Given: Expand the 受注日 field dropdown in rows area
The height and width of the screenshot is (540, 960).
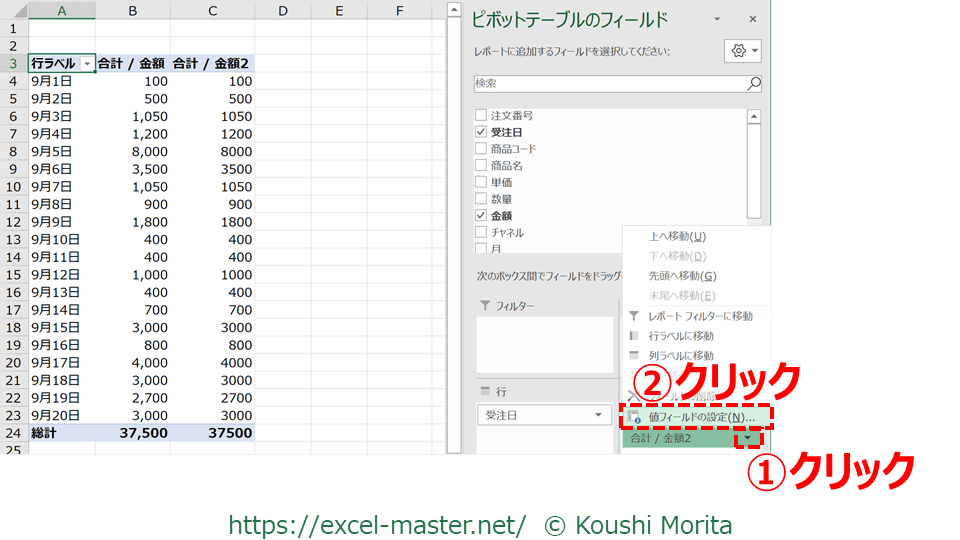Looking at the screenshot, I should click(x=599, y=415).
